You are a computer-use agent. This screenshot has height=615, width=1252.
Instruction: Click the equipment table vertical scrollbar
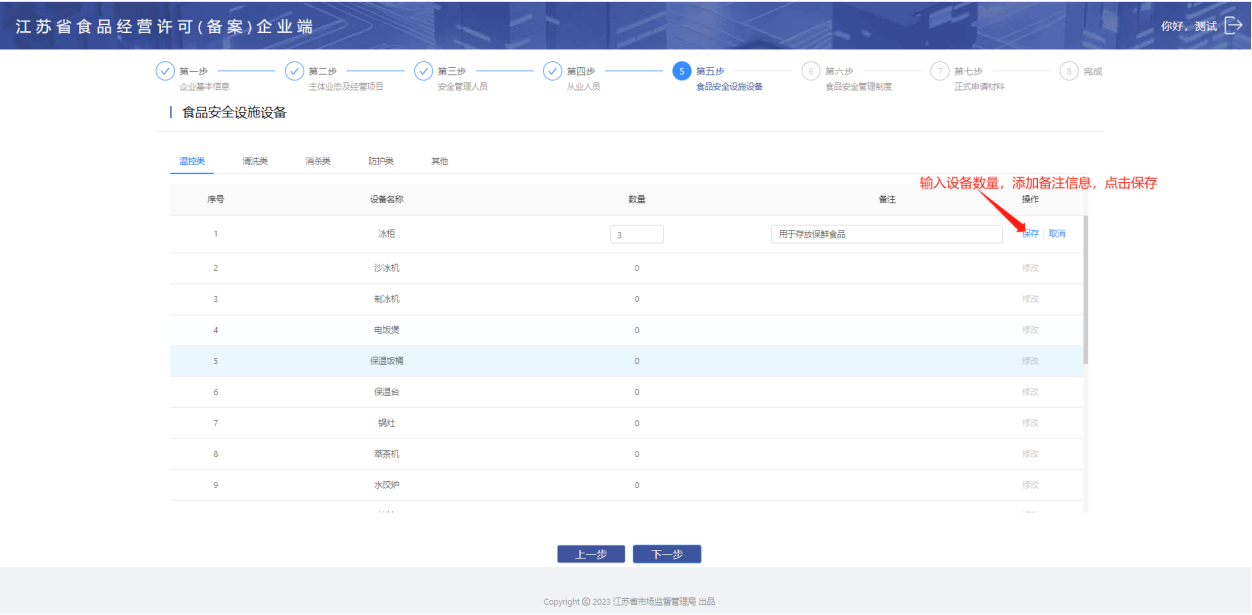tap(1086, 290)
